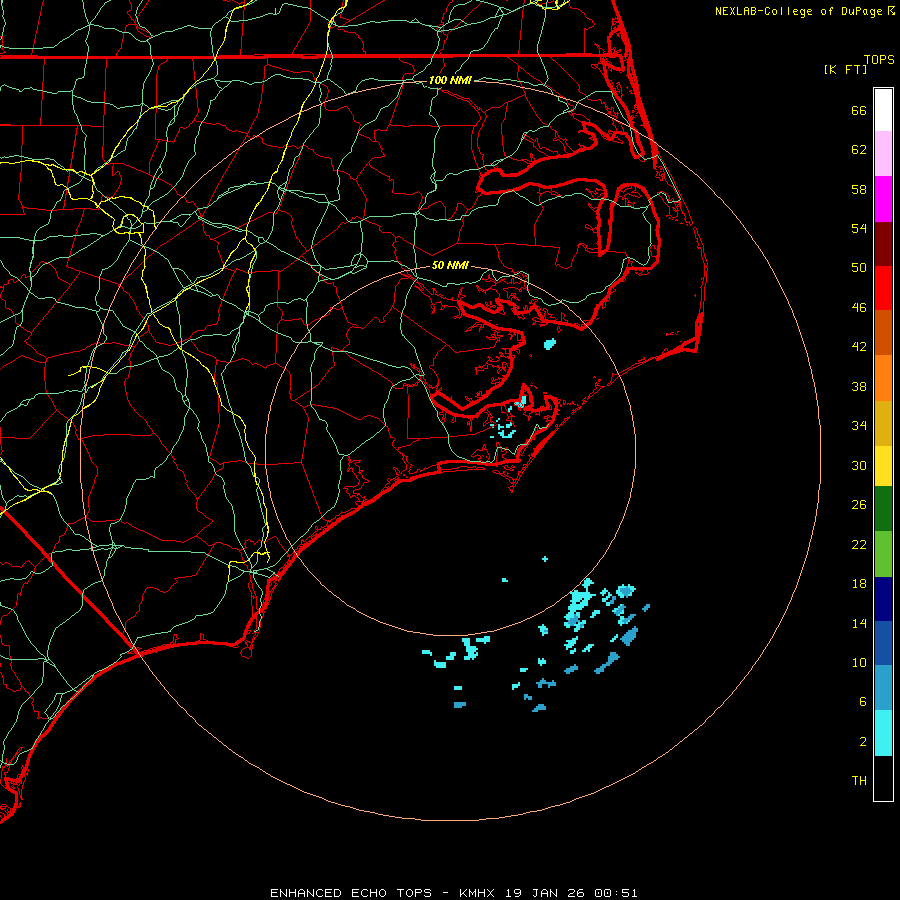The image size is (900, 900).
Task: Pick the bright orange swatch on the color bar
Action: tap(883, 378)
